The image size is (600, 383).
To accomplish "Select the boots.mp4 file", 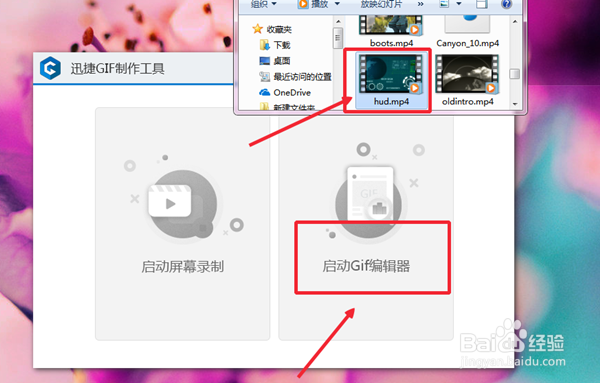I will coord(391,31).
